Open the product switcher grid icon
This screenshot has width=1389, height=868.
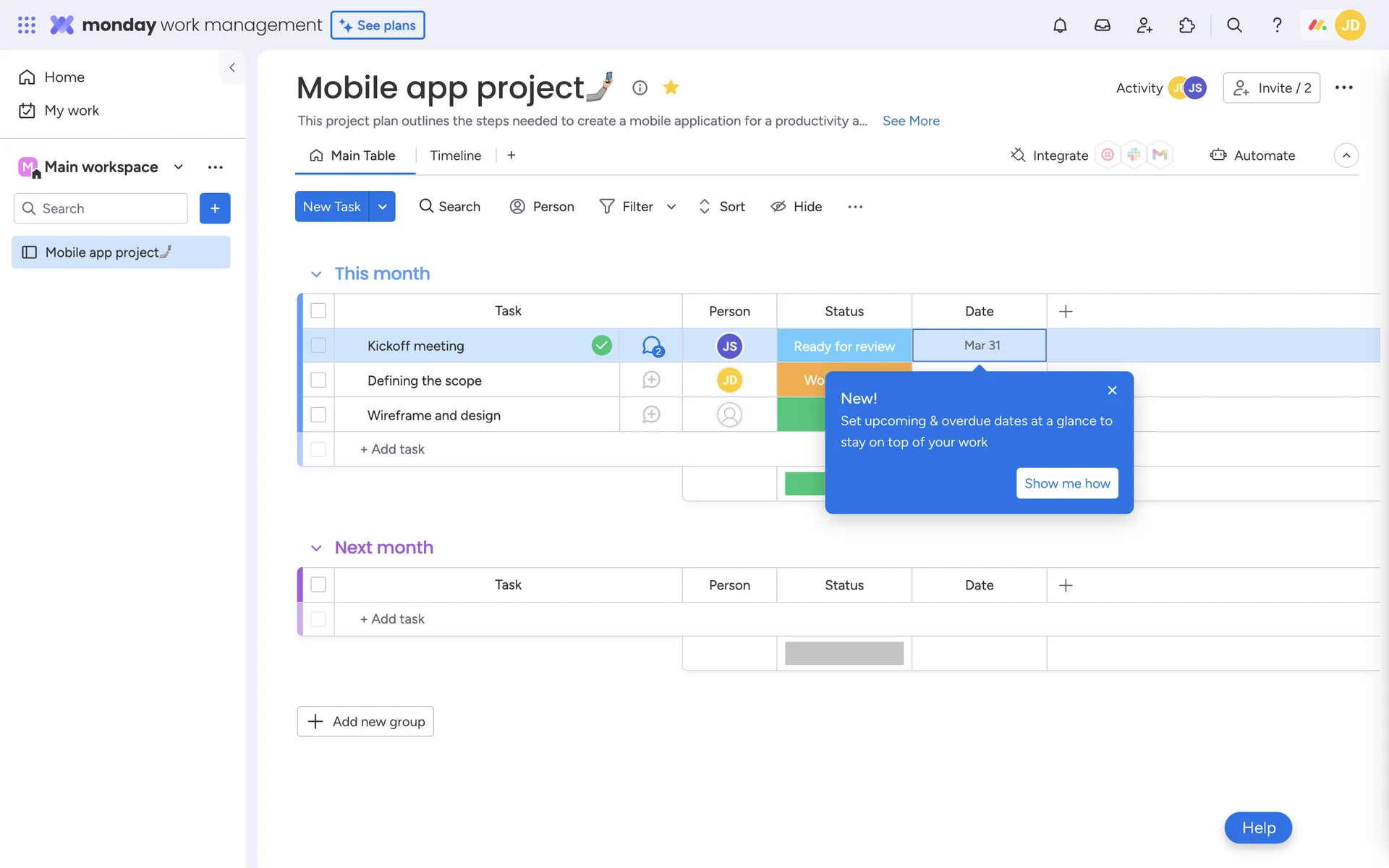[26, 25]
